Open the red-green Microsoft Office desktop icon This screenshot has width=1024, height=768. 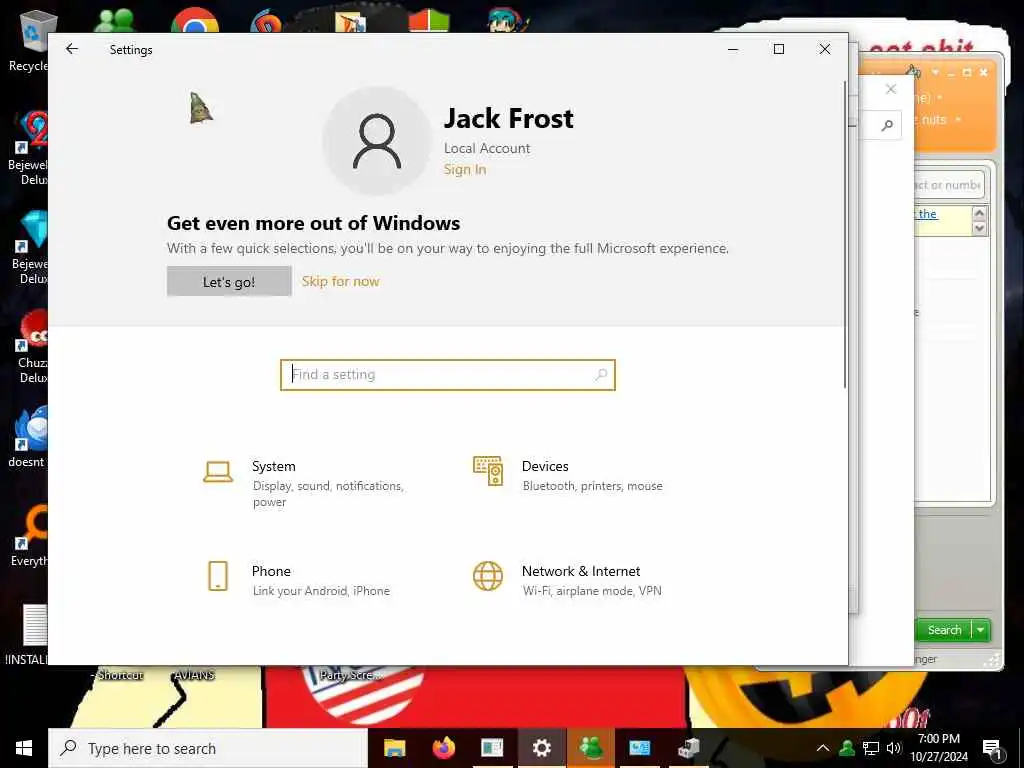(429, 20)
